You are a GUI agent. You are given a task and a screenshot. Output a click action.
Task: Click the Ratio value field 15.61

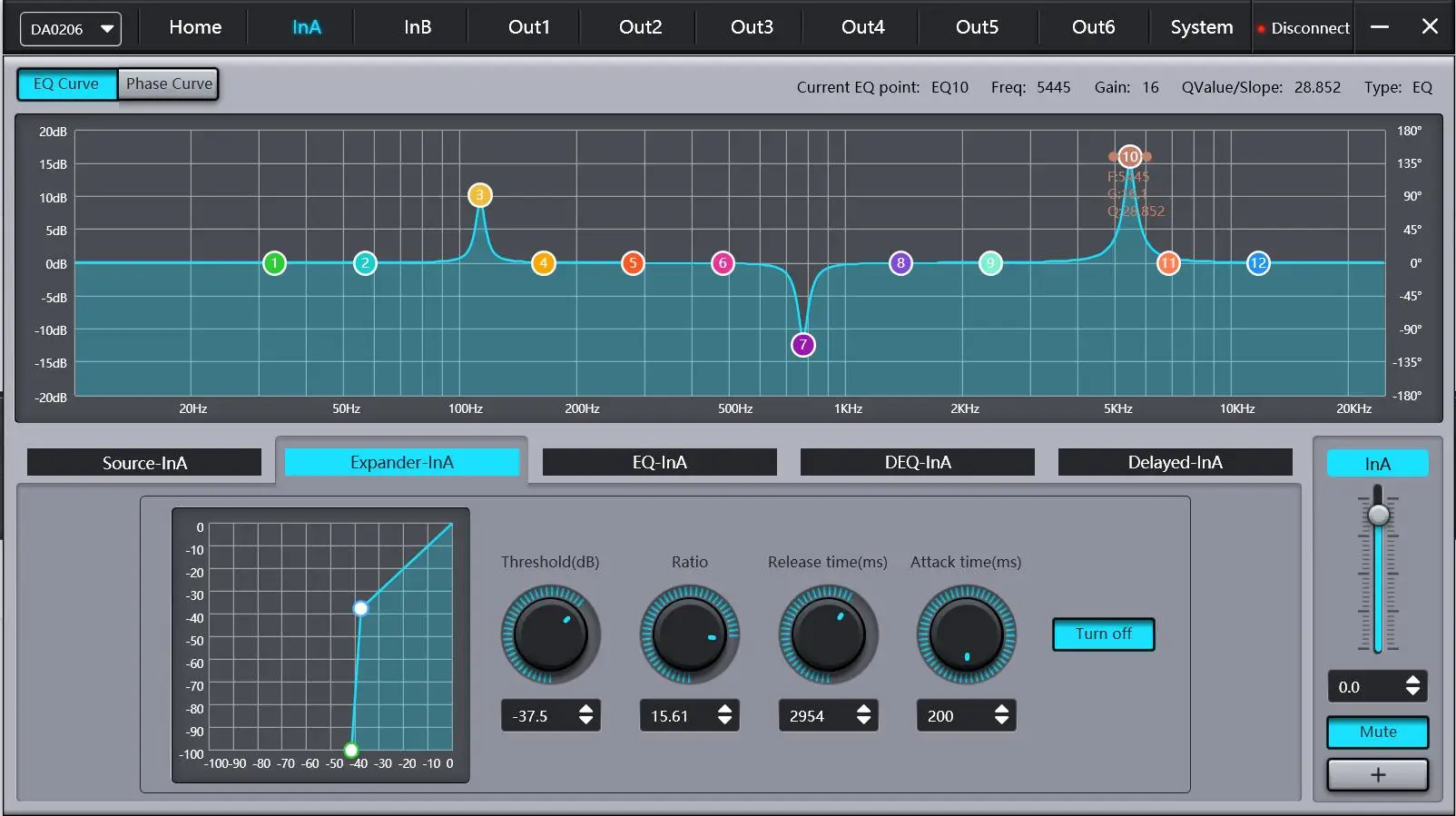675,716
